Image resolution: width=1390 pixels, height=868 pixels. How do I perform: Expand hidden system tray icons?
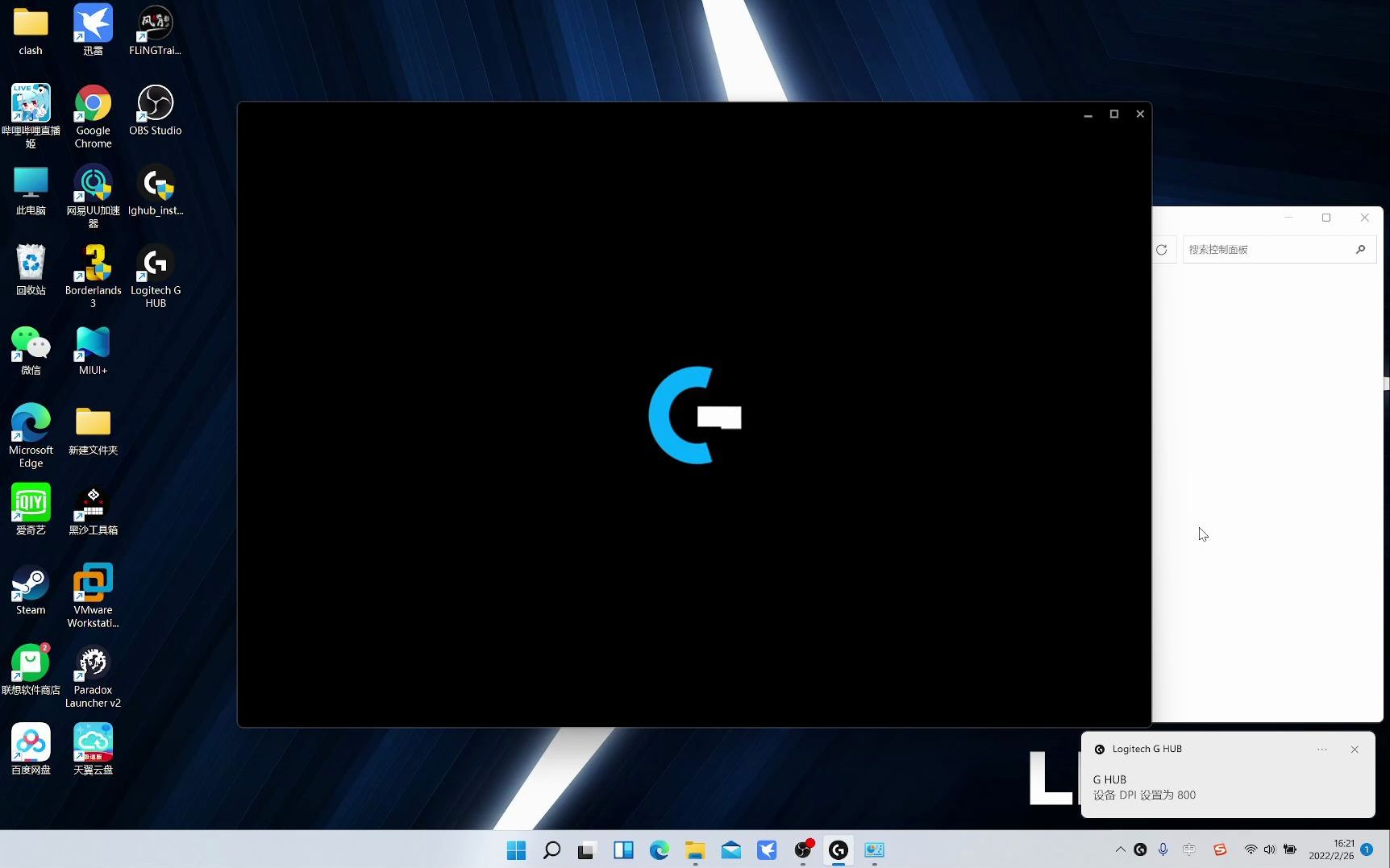point(1120,849)
